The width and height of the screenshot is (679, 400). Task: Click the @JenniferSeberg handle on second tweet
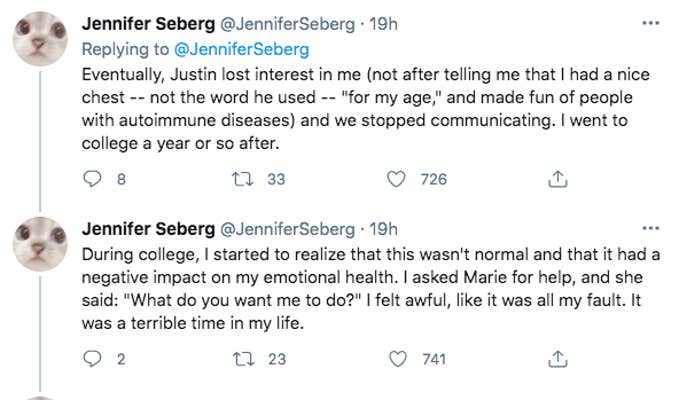click(284, 228)
